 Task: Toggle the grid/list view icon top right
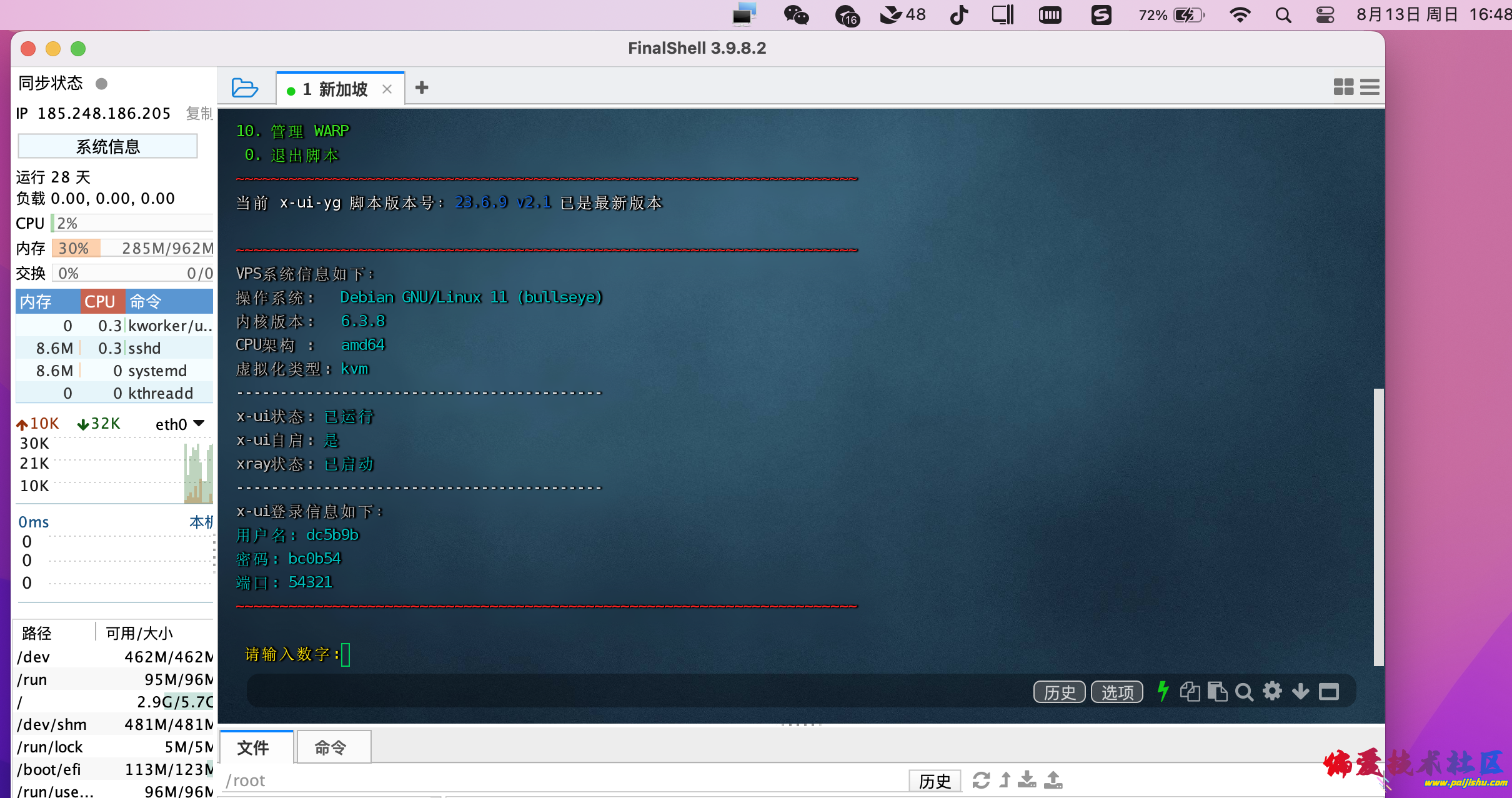(x=1344, y=89)
